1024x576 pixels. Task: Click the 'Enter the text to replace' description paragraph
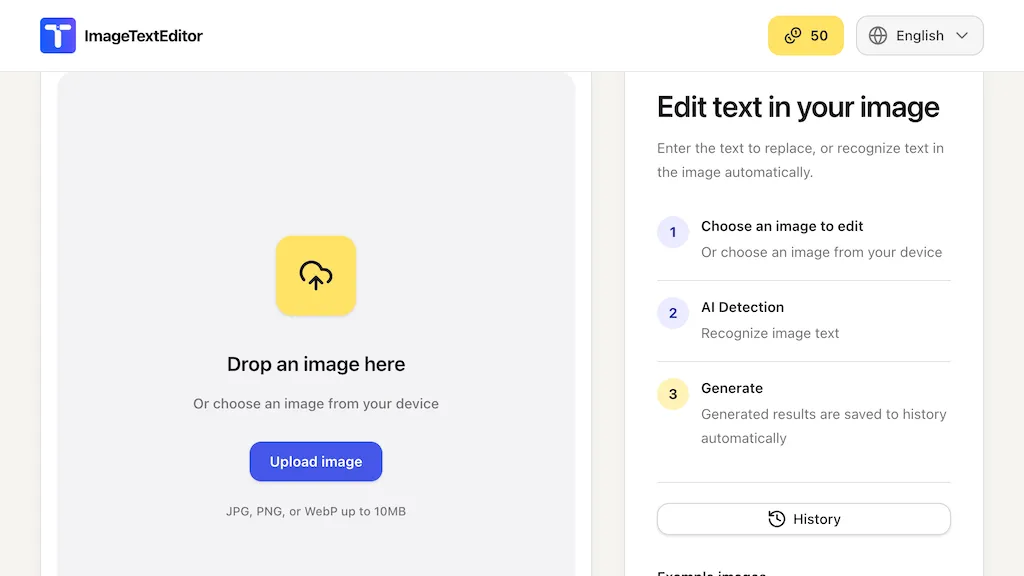click(800, 160)
